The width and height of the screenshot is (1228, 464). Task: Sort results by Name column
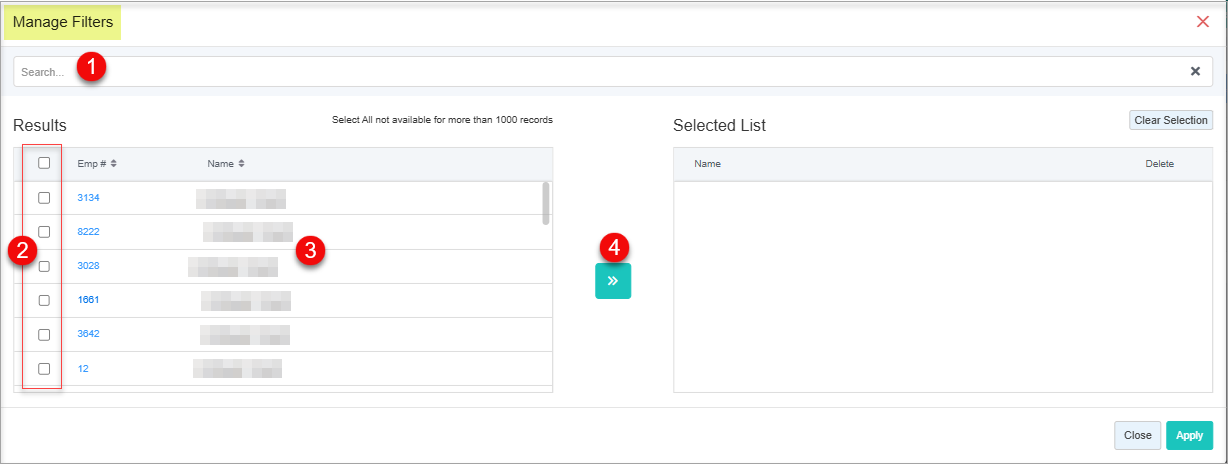(x=226, y=163)
